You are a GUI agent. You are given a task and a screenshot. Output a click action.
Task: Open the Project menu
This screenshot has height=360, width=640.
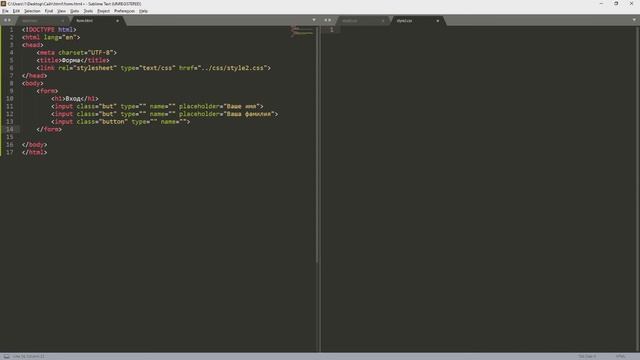tap(103, 11)
